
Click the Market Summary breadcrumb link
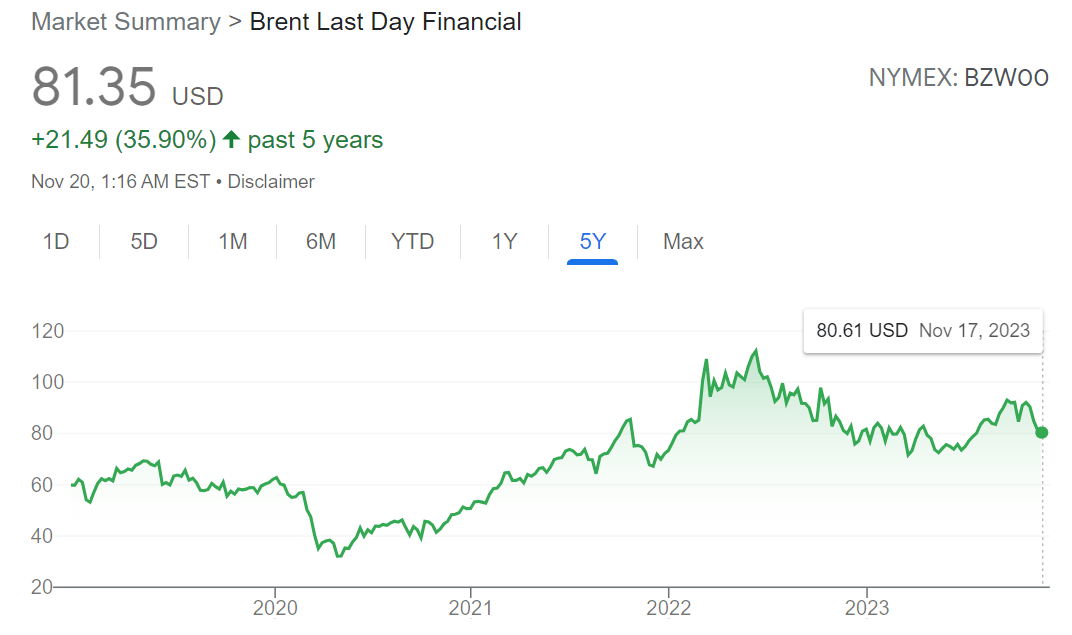[x=126, y=22]
